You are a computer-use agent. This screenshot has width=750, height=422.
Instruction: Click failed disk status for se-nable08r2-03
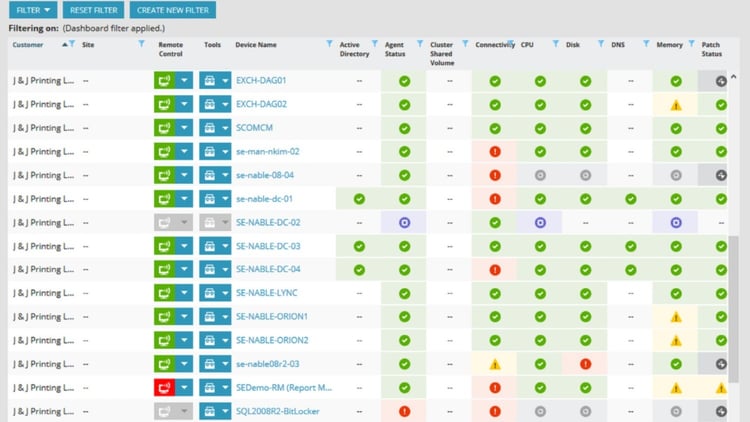(x=585, y=364)
